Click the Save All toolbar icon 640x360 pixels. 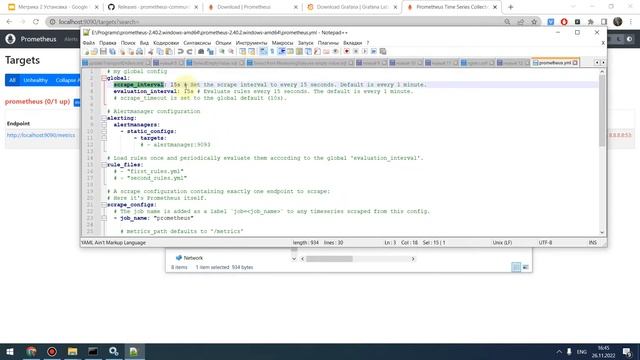(112, 51)
